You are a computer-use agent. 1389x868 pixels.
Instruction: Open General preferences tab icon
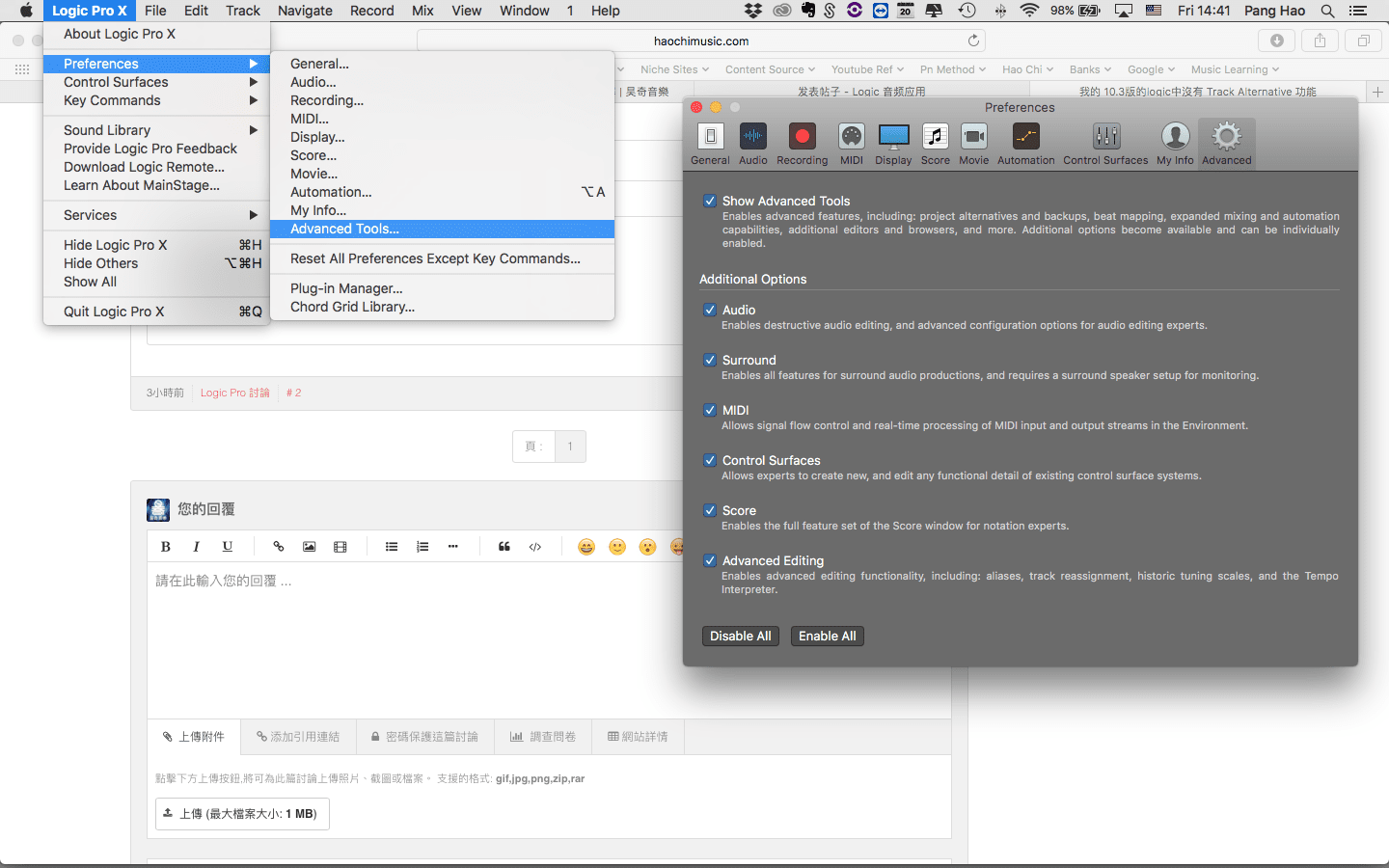710,145
